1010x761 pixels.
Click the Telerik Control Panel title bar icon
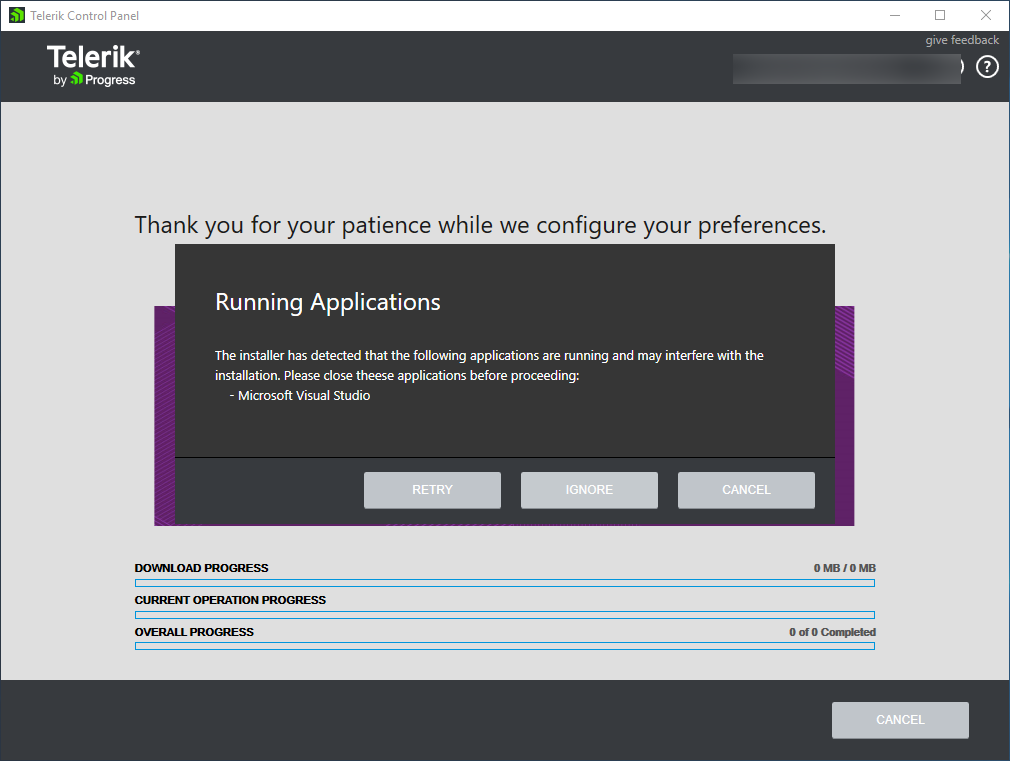click(x=16, y=15)
